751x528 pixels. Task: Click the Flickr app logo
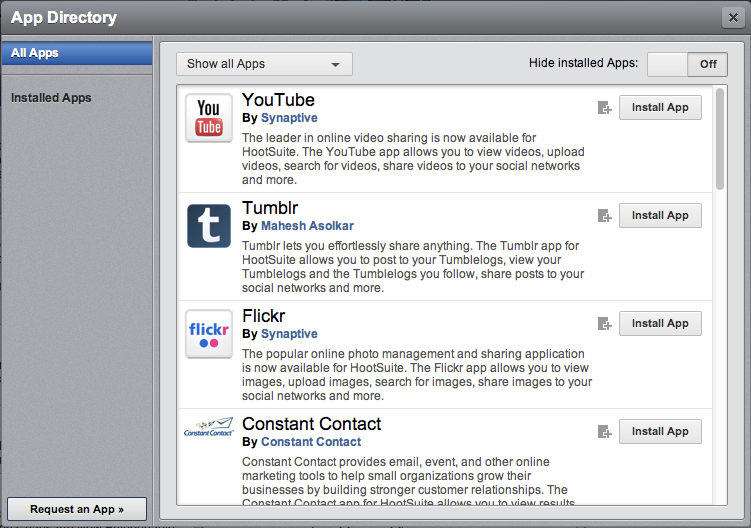pyautogui.click(x=209, y=334)
